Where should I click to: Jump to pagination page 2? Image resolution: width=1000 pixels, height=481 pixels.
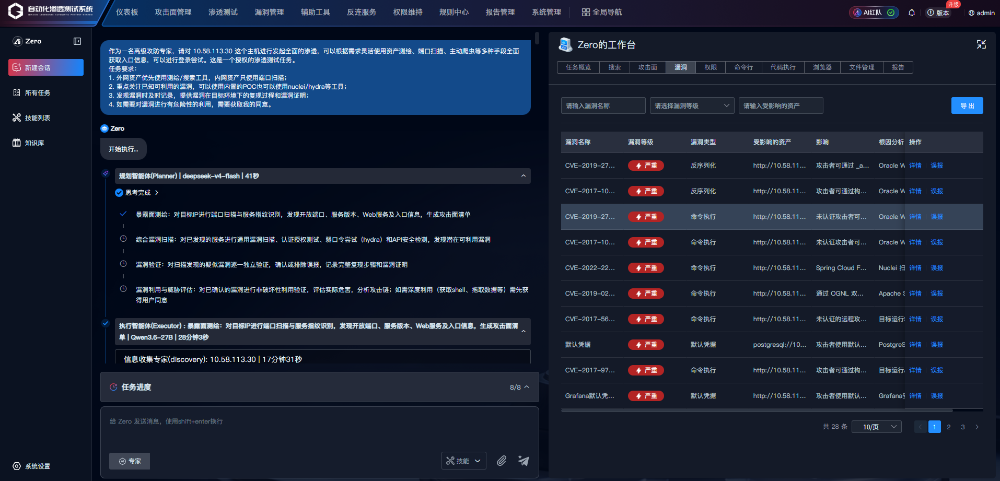948,427
